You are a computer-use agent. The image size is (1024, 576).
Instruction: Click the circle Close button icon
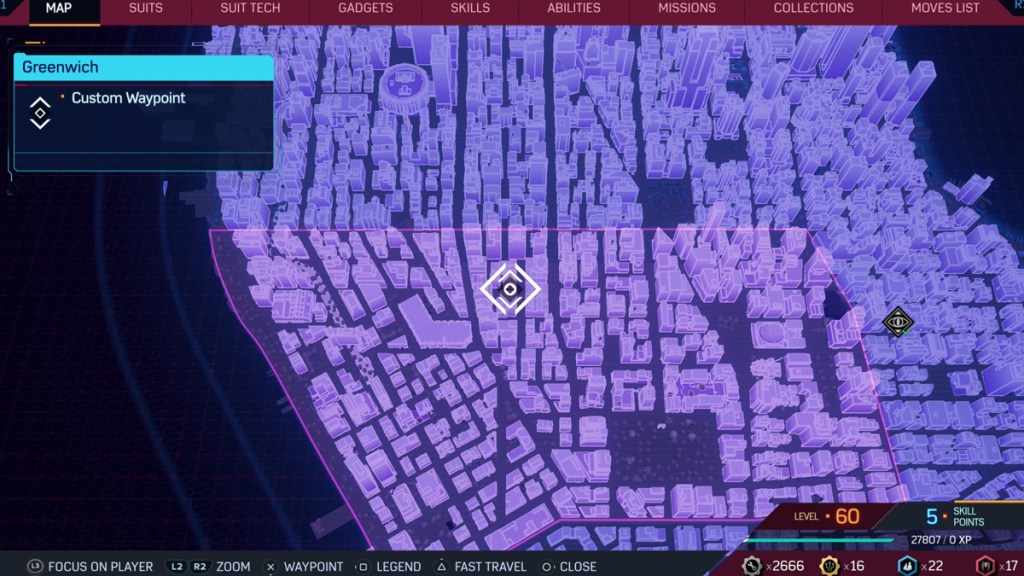tap(545, 566)
